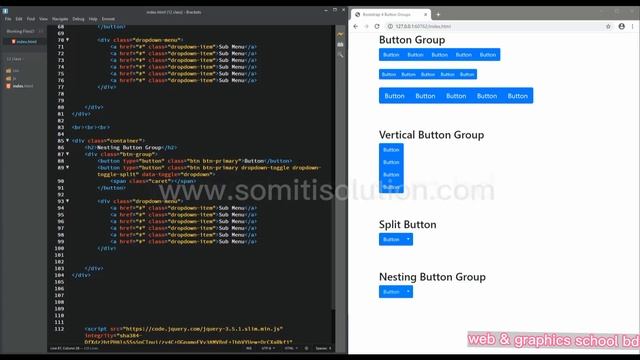This screenshot has width=640, height=360.
Task: Click second Button in the large button group
Action: coord(425,96)
